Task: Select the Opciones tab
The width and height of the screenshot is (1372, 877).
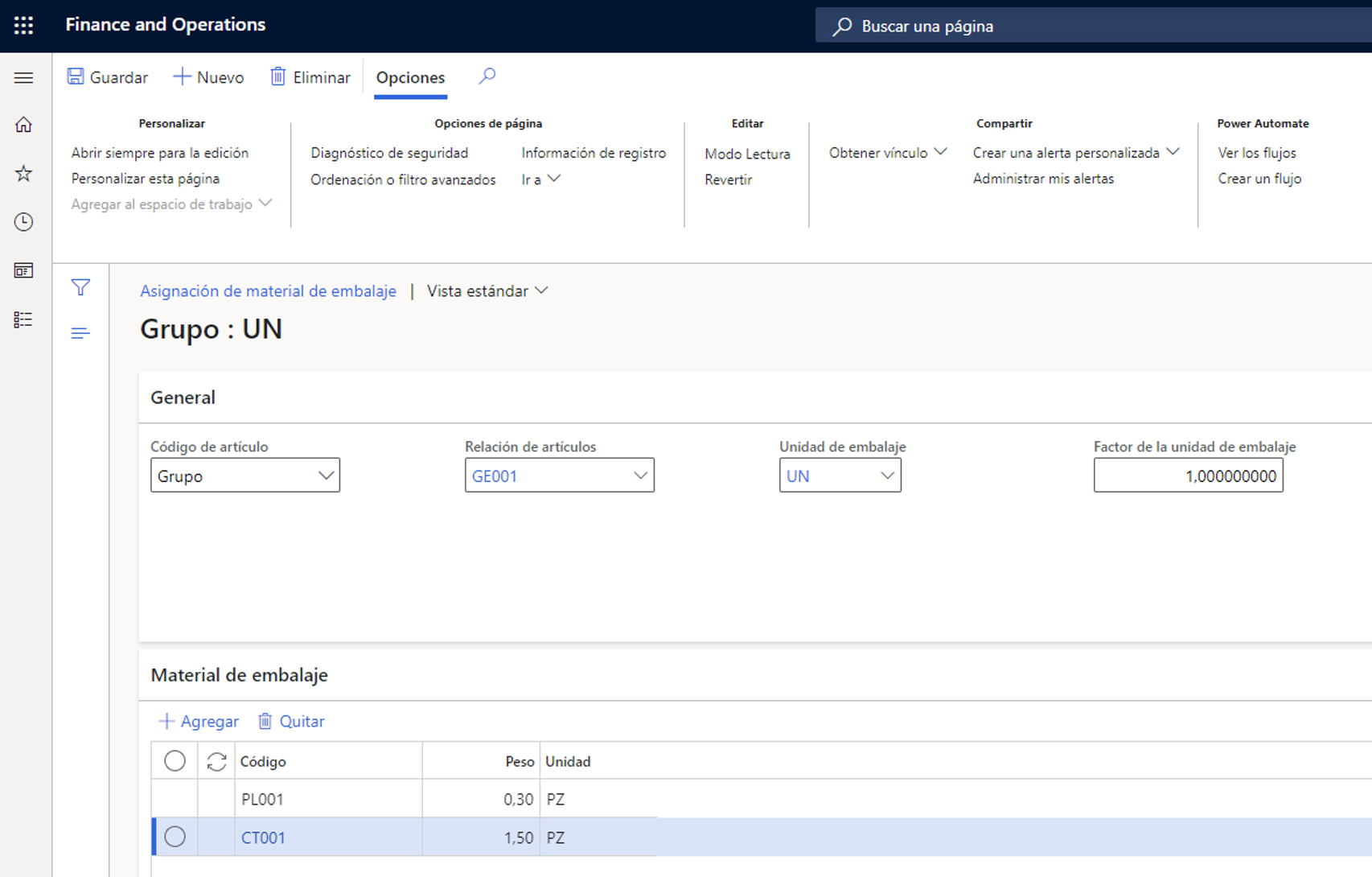Action: click(x=410, y=77)
